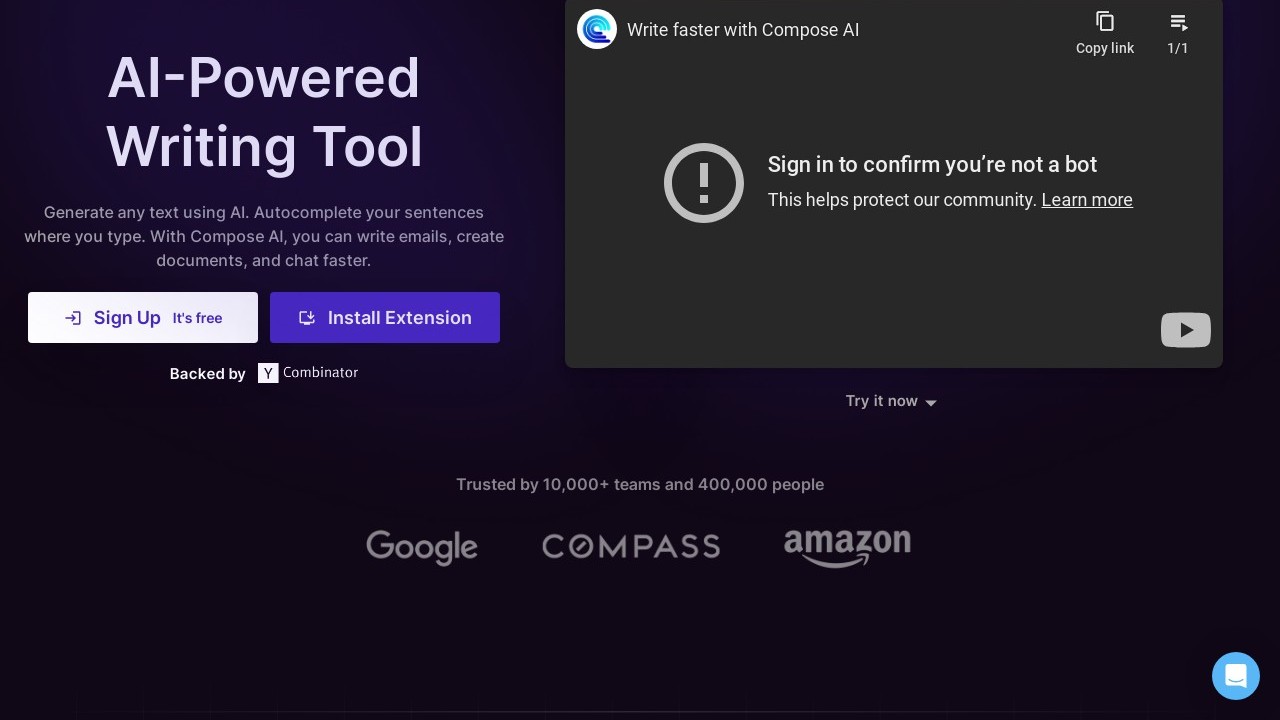Expand the Try it now arrow
The height and width of the screenshot is (720, 1280).
931,402
